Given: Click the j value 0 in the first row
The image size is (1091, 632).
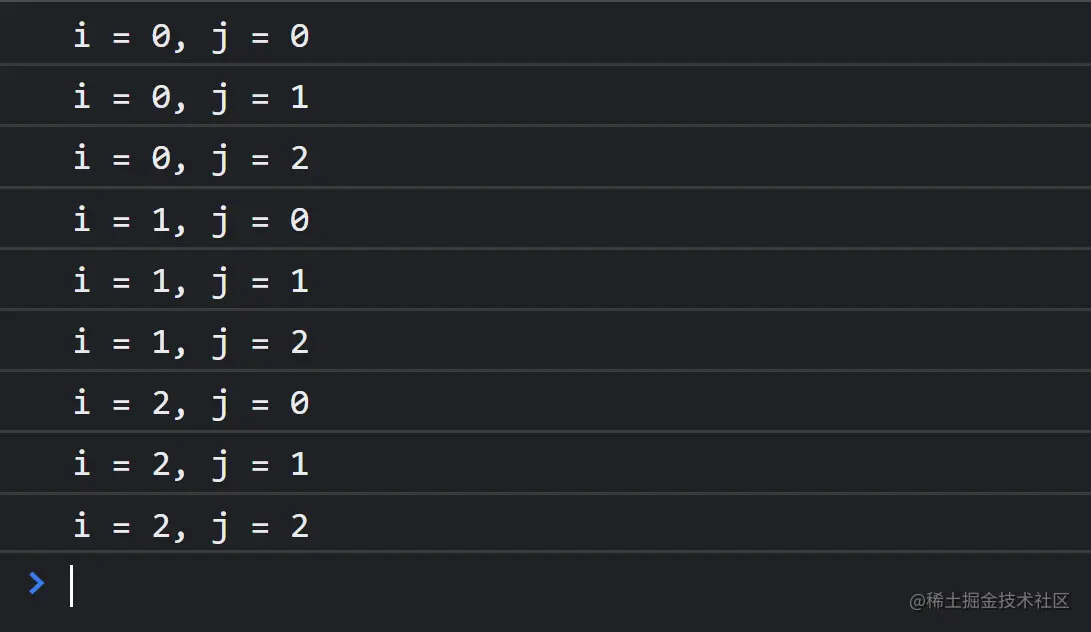Looking at the screenshot, I should [x=299, y=37].
